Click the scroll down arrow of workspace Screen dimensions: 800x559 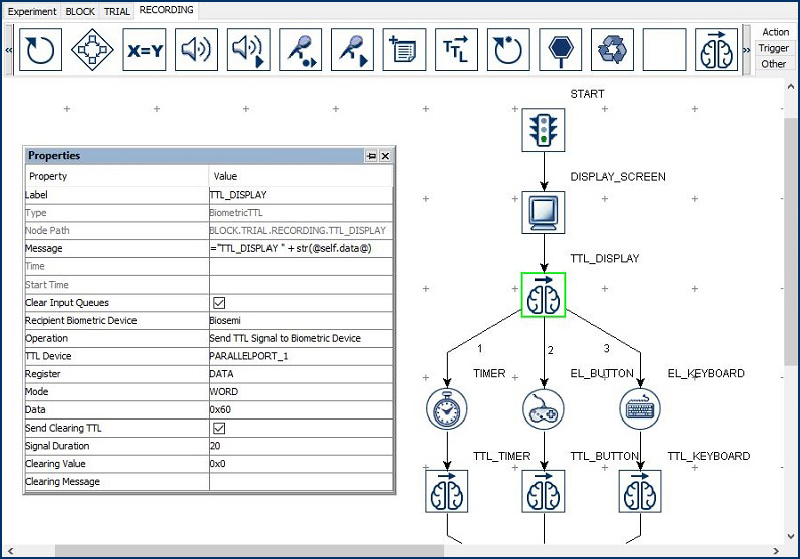coord(790,536)
